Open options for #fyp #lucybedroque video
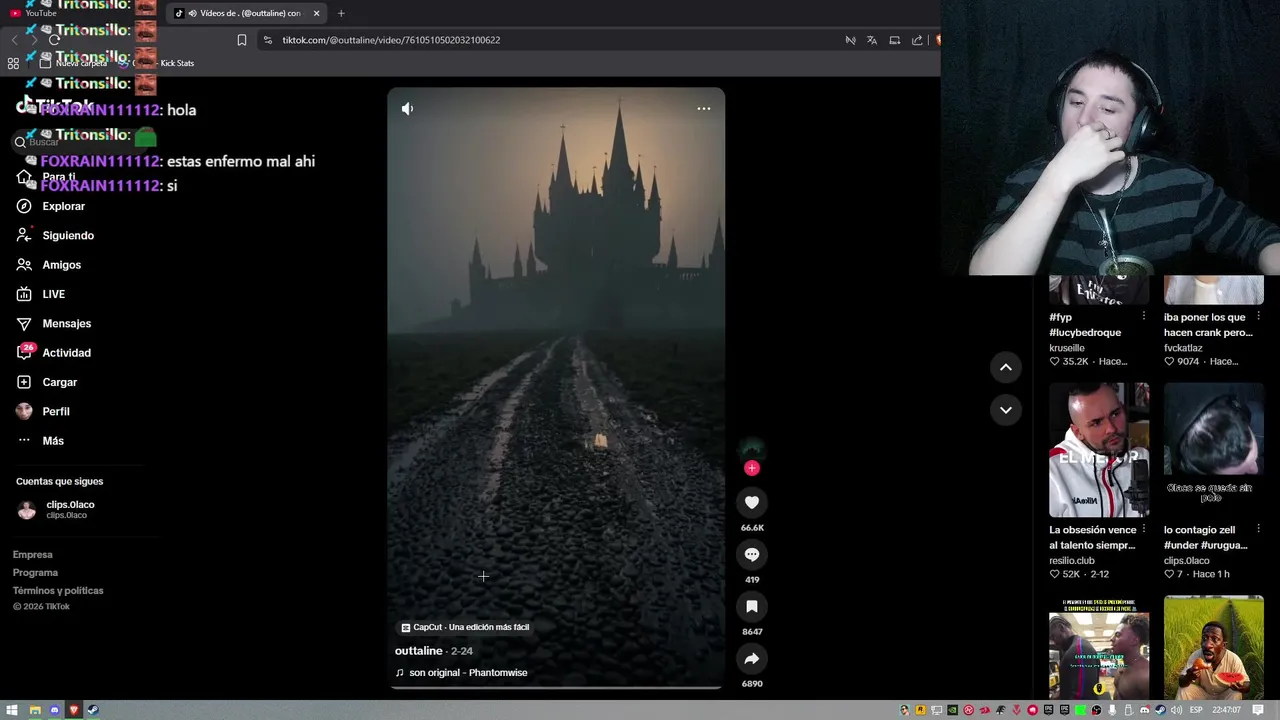This screenshot has width=1280, height=720. click(1144, 316)
